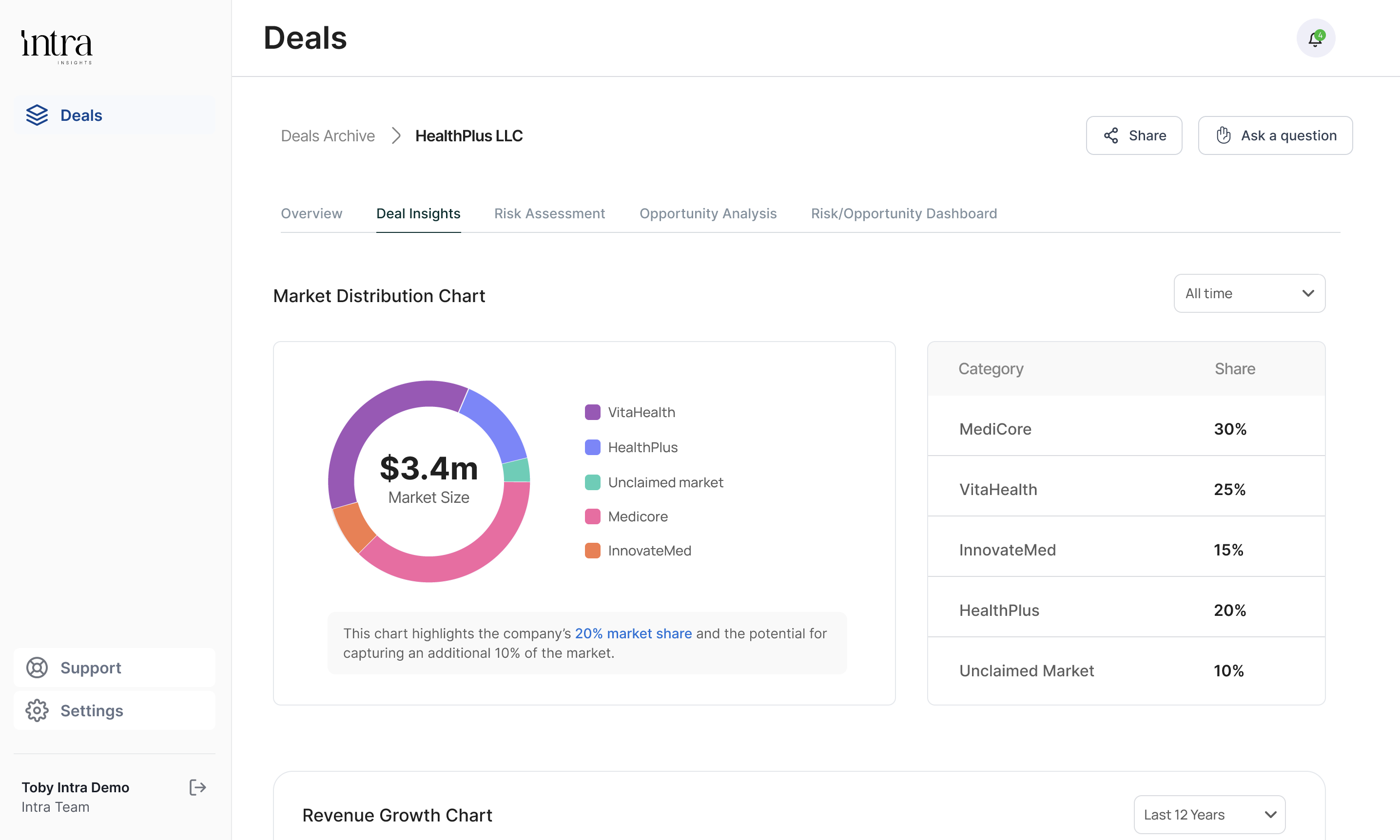The image size is (1400, 840).
Task: Click the Intra Insights logo
Action: coord(57,46)
